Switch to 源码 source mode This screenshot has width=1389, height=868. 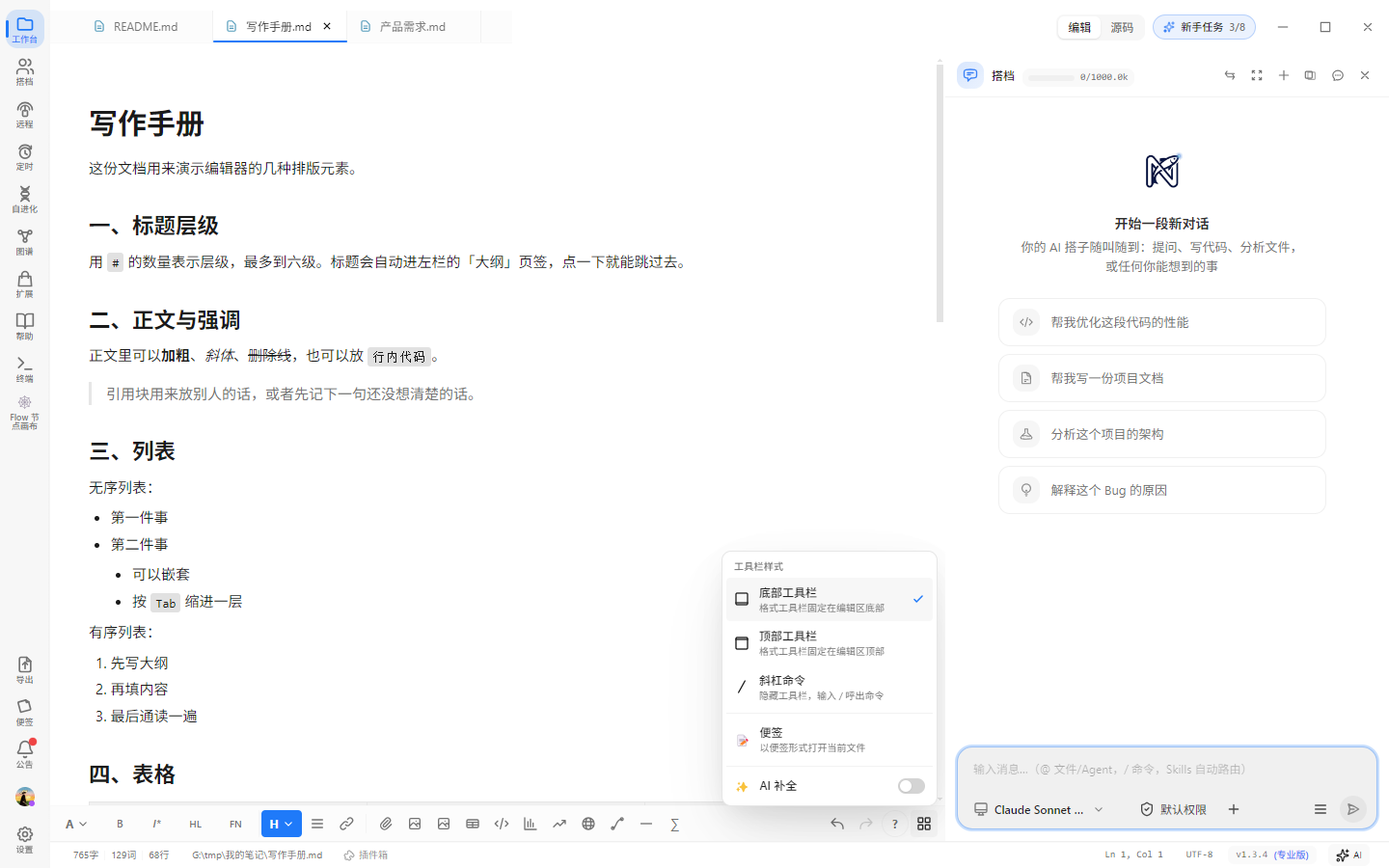[1122, 27]
